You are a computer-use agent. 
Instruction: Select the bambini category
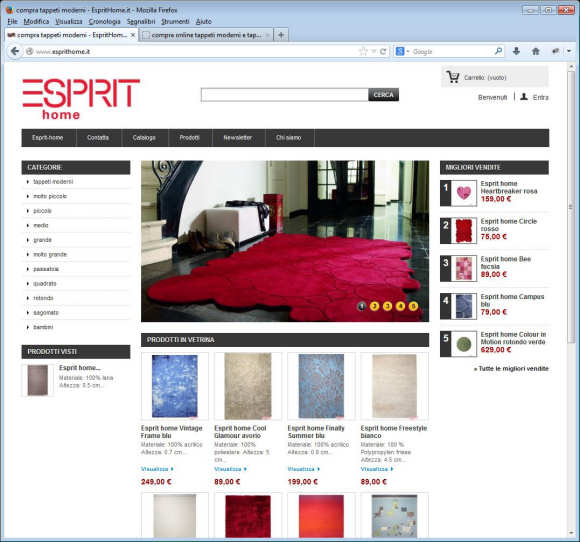(43, 327)
